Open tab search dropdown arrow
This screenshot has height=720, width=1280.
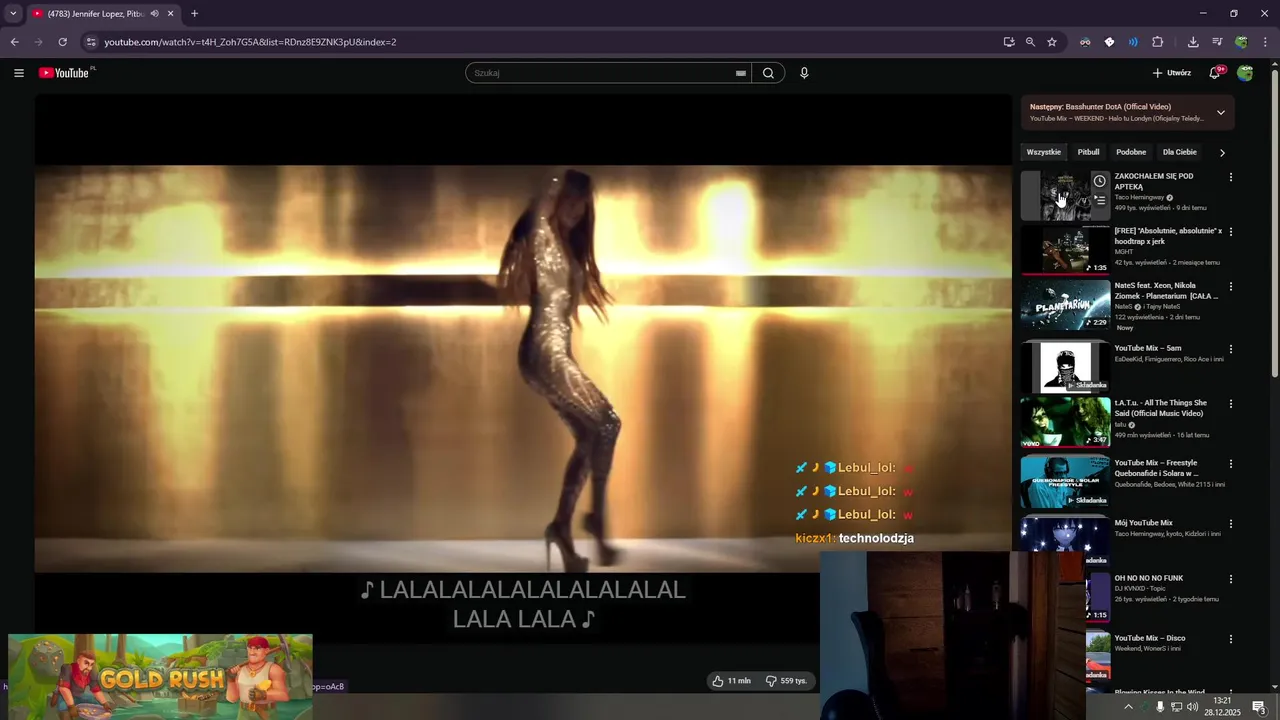tap(13, 14)
